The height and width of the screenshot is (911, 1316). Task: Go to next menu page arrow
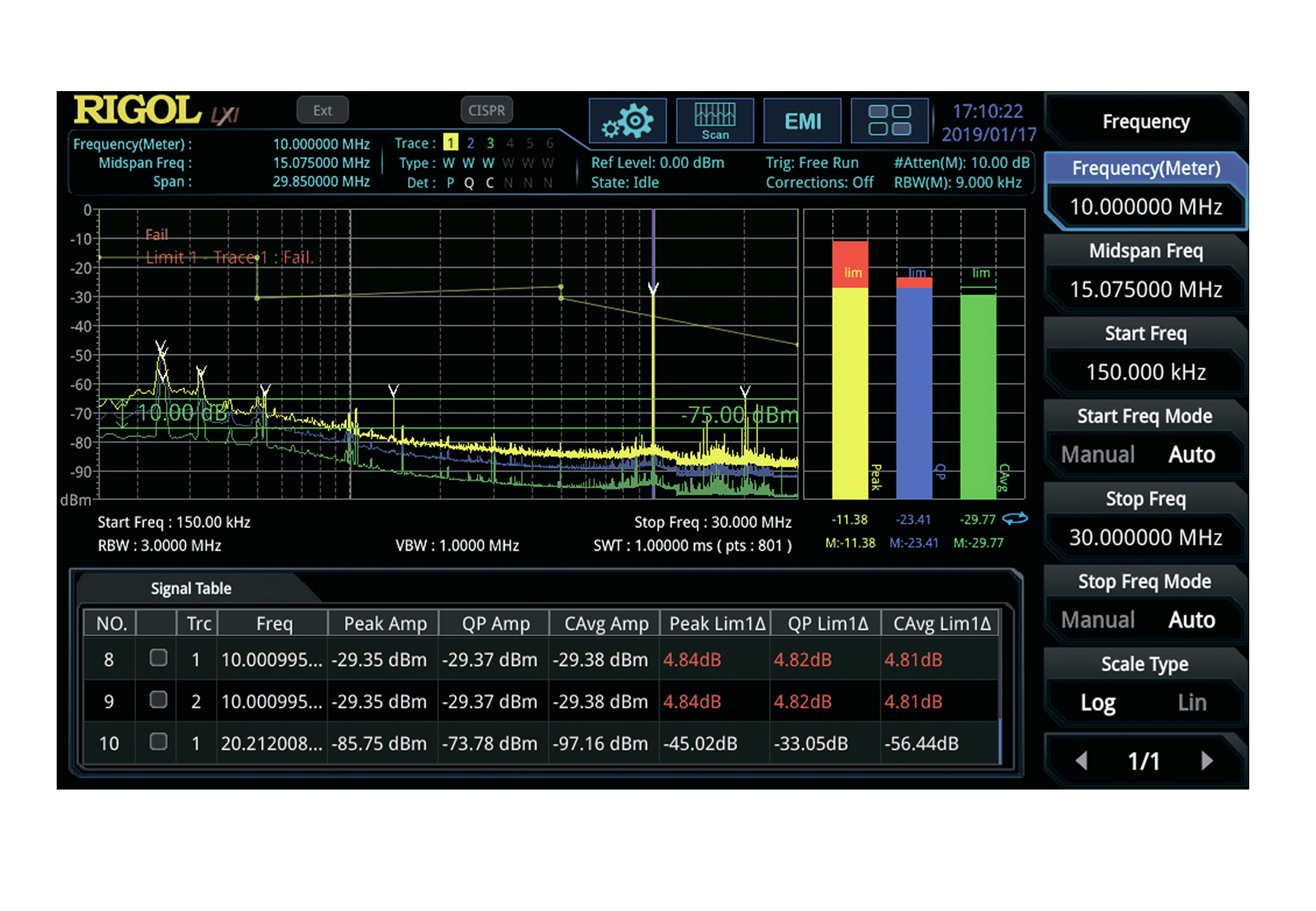tap(1207, 760)
